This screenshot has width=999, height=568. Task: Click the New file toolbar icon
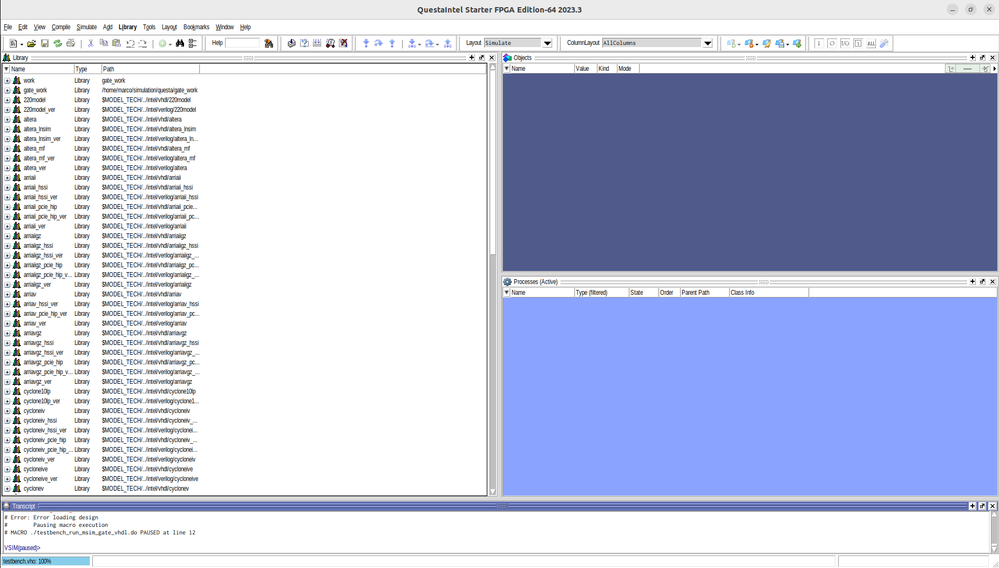pyautogui.click(x=13, y=43)
